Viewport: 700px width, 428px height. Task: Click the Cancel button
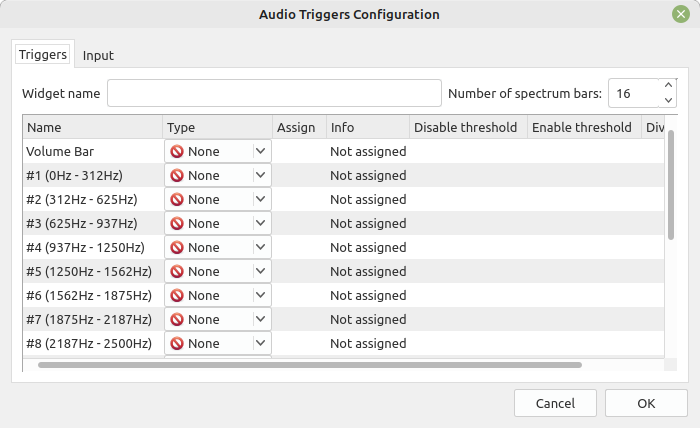[x=555, y=403]
